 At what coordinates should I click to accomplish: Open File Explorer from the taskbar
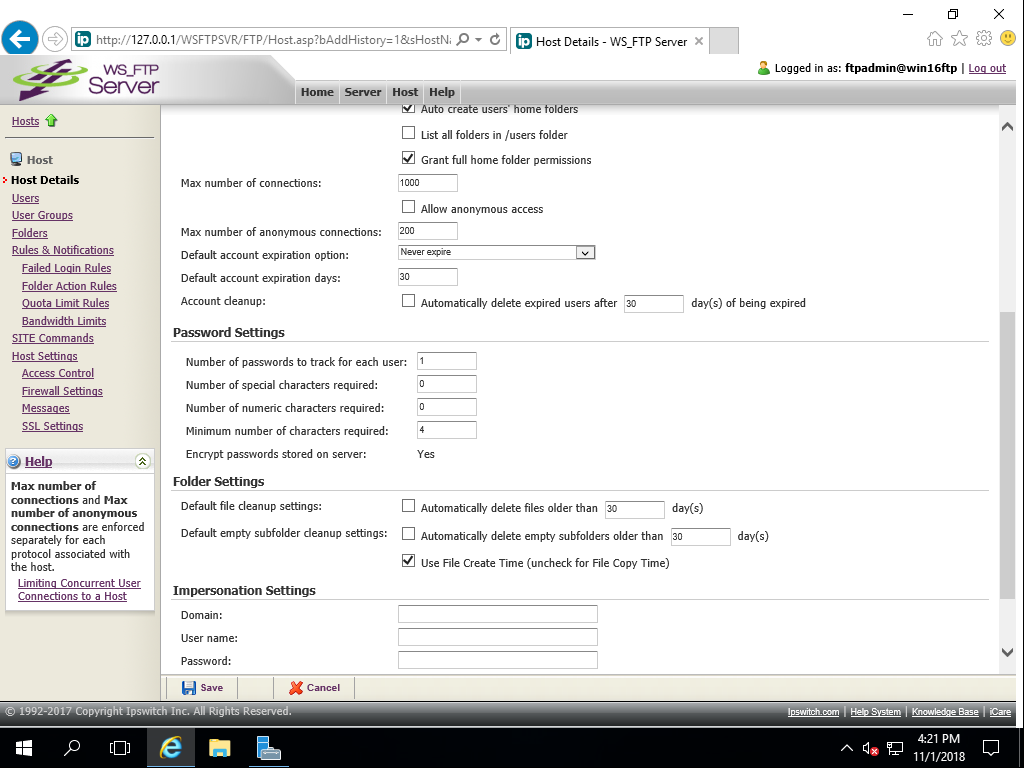pyautogui.click(x=219, y=747)
